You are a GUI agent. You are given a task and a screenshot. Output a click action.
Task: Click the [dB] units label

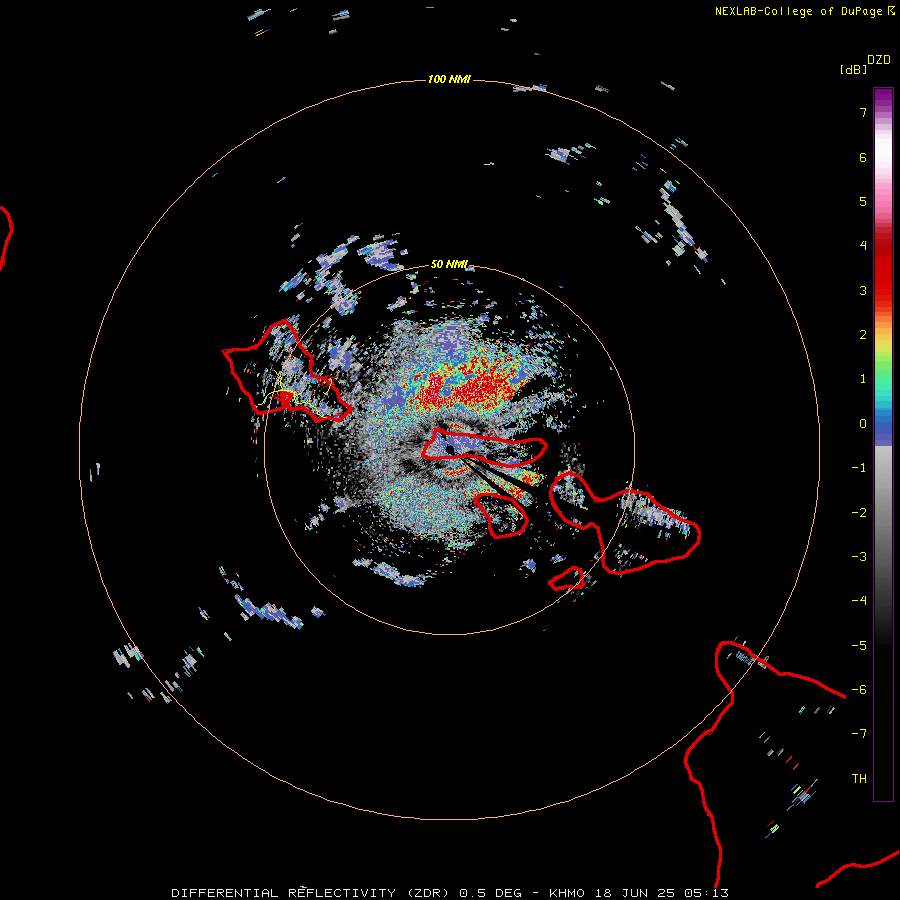(854, 69)
